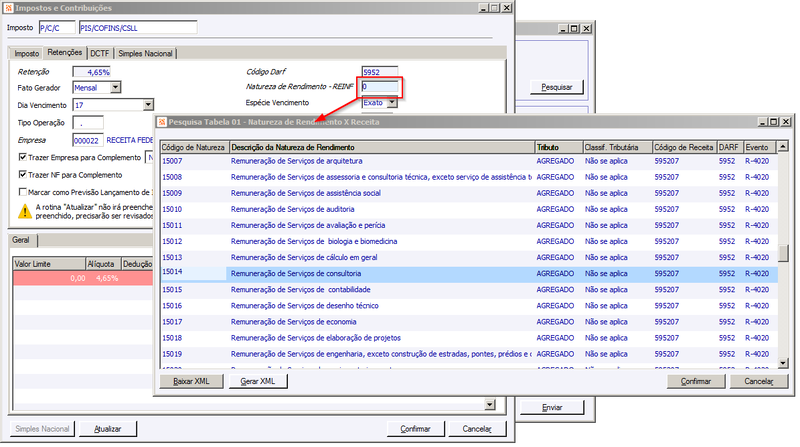This screenshot has height=447, width=800.
Task: Click the Tipo Operação field
Action: click(x=88, y=122)
